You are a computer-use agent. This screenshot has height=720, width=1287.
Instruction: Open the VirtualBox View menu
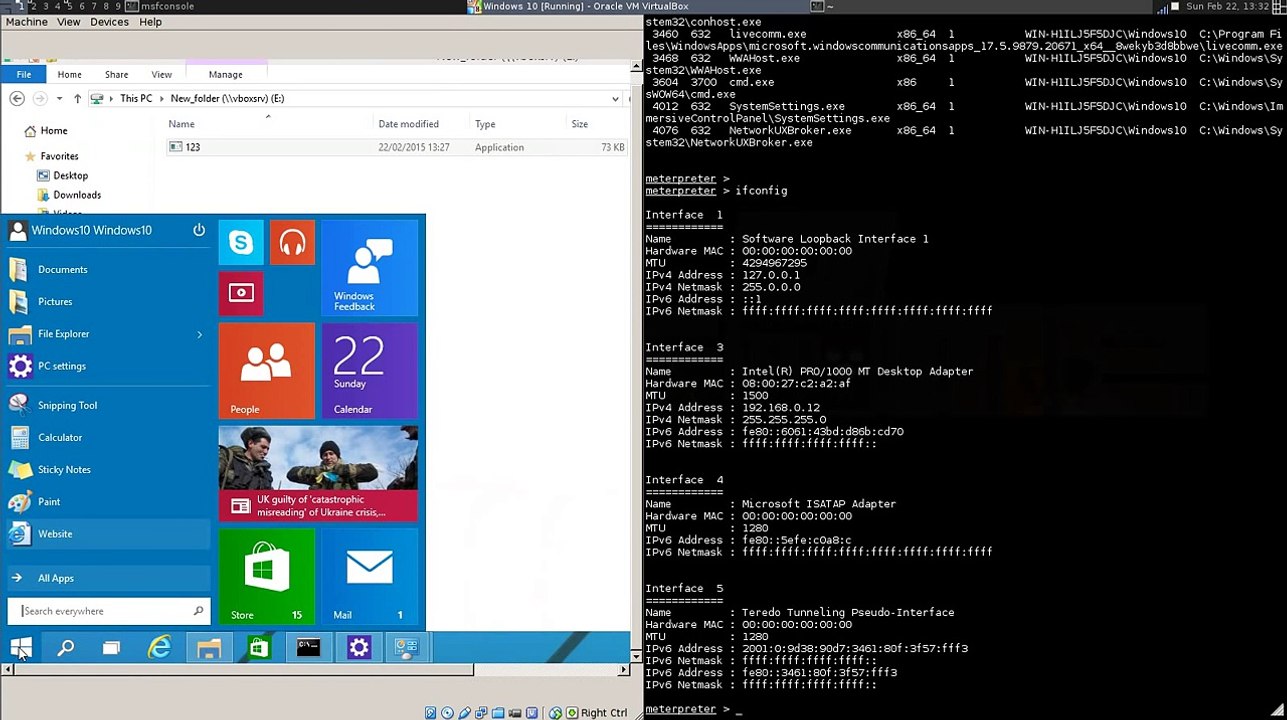[x=69, y=22]
